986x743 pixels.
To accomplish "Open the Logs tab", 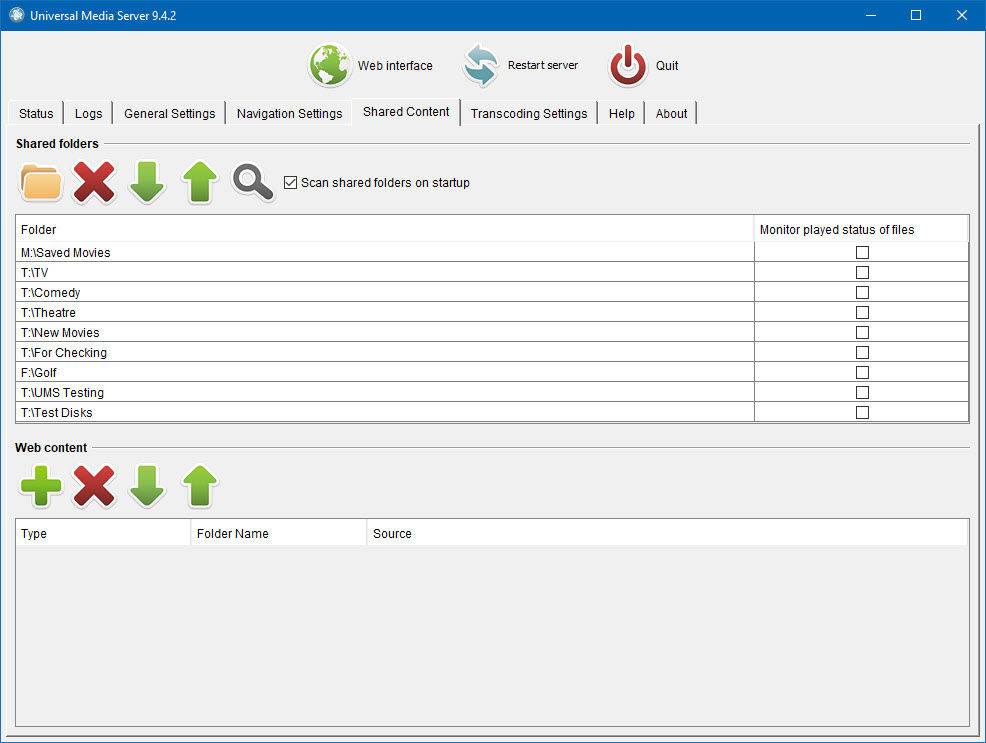I will (x=88, y=113).
